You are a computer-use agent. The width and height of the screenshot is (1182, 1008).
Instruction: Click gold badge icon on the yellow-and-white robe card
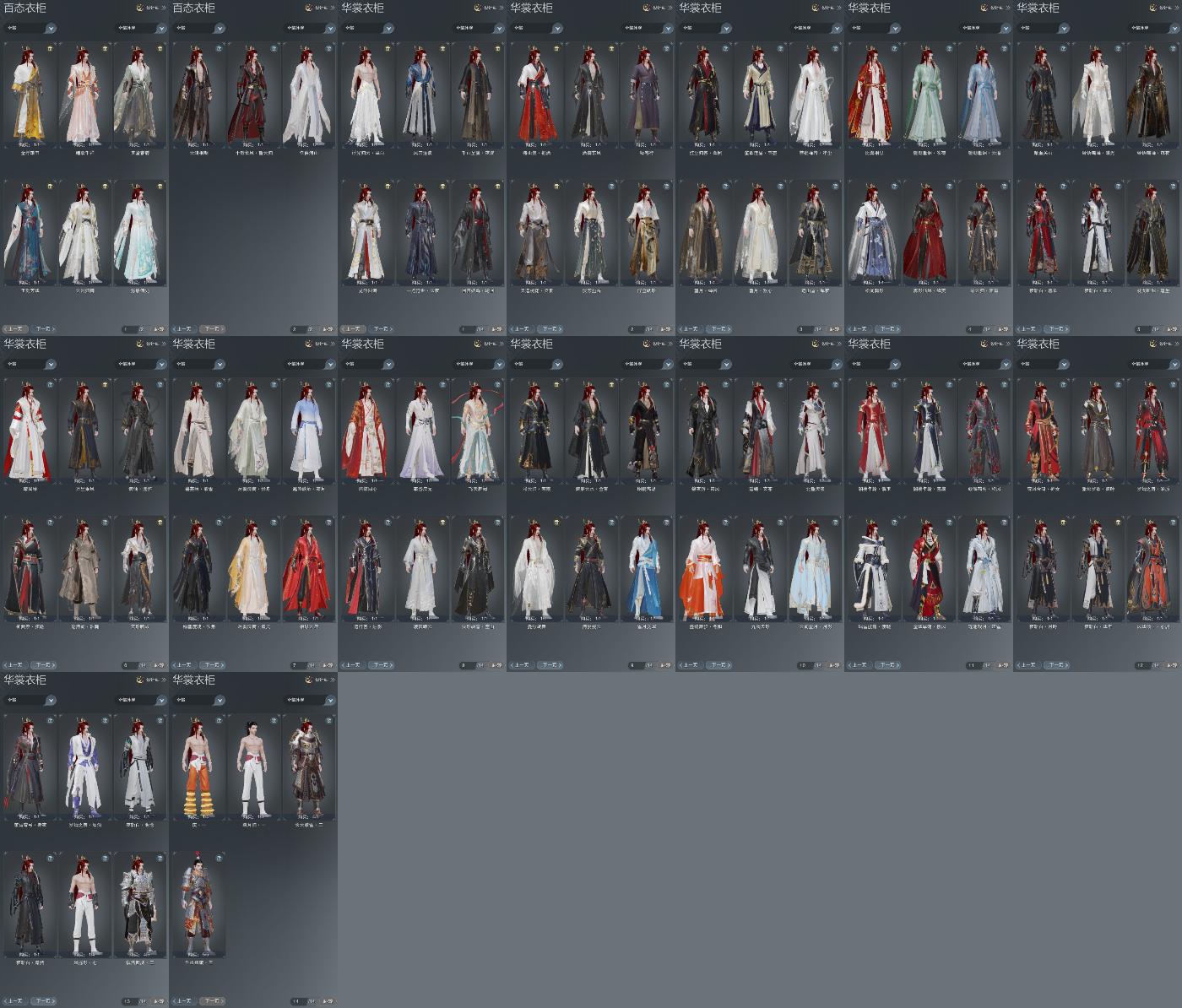[50, 48]
